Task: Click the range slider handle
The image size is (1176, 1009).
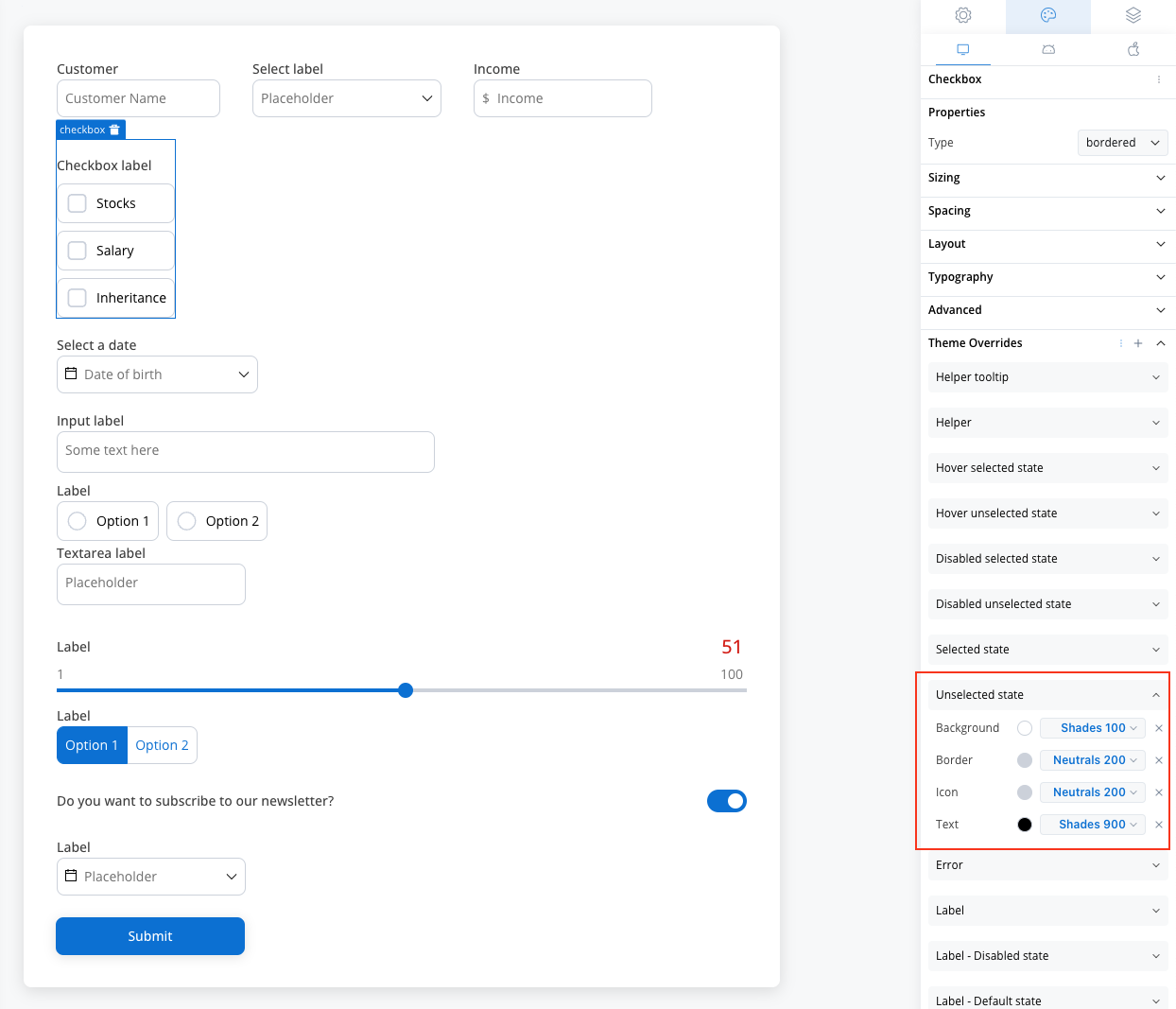Action: (x=406, y=690)
